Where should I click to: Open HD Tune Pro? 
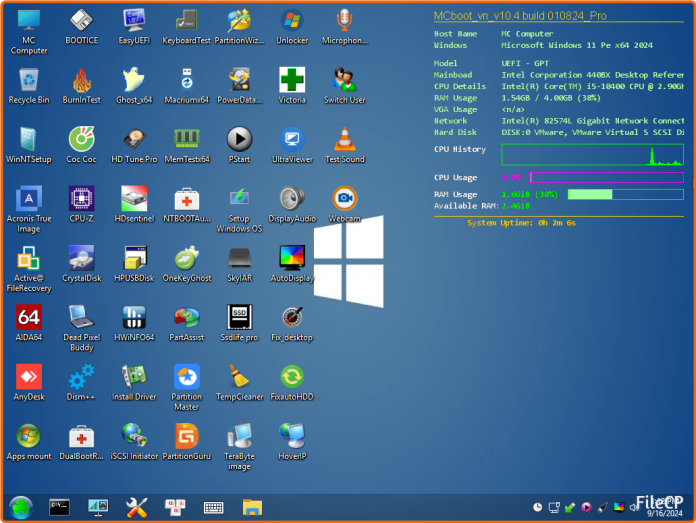pos(134,146)
